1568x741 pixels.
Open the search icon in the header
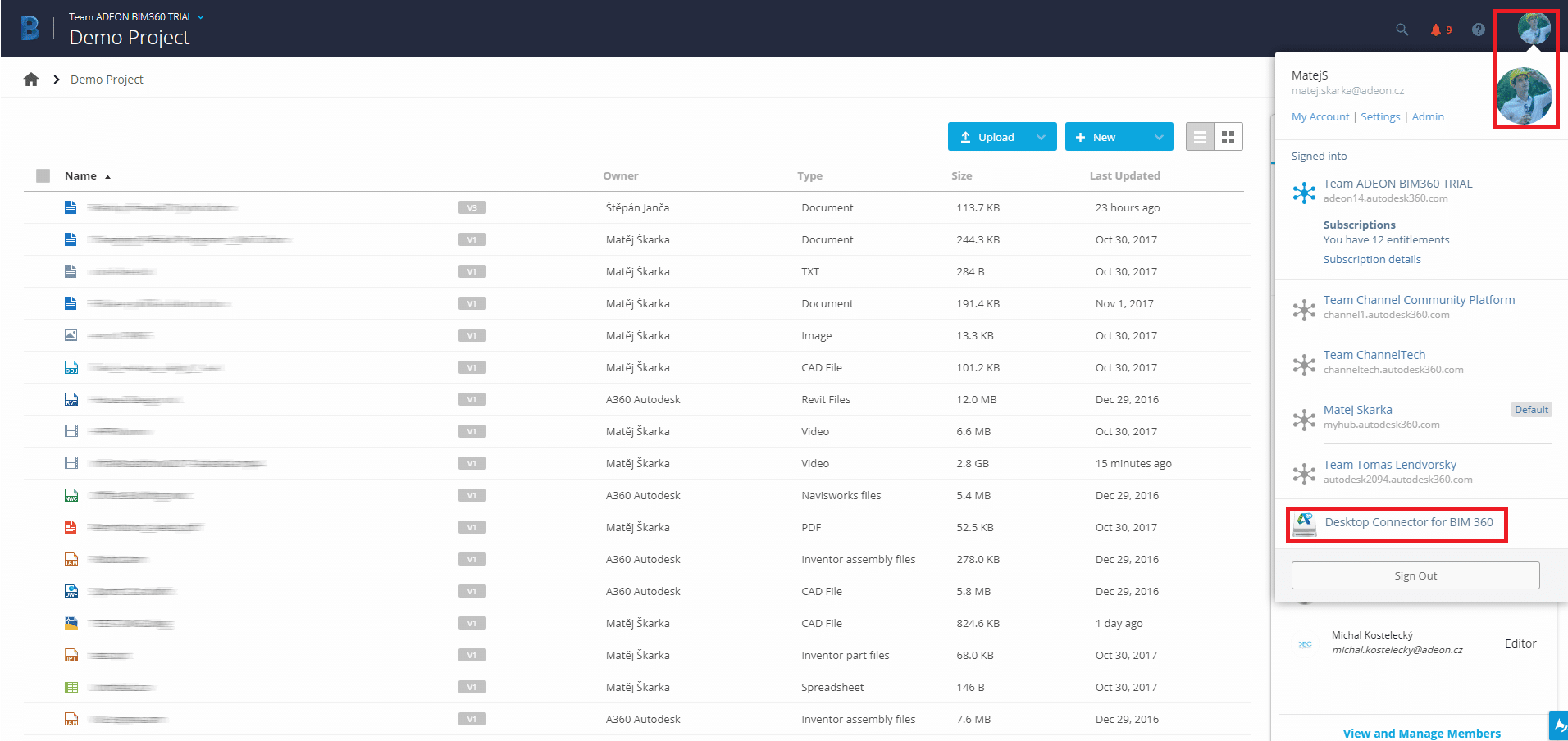(1402, 30)
